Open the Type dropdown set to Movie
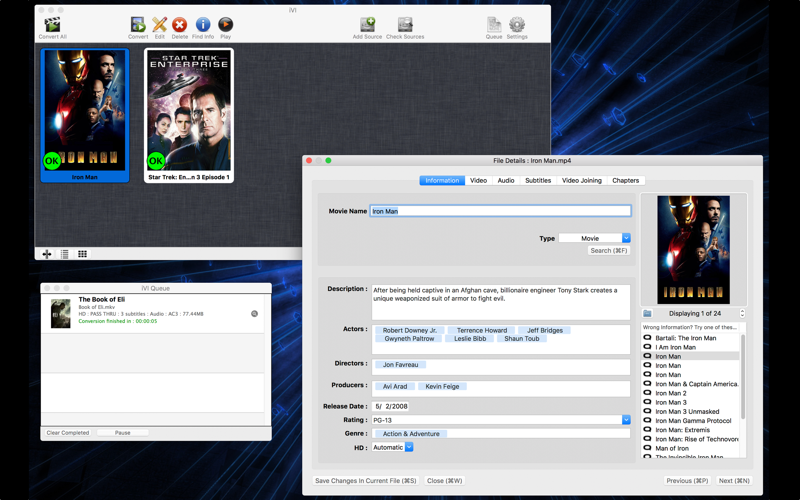This screenshot has width=800, height=500. 594,238
